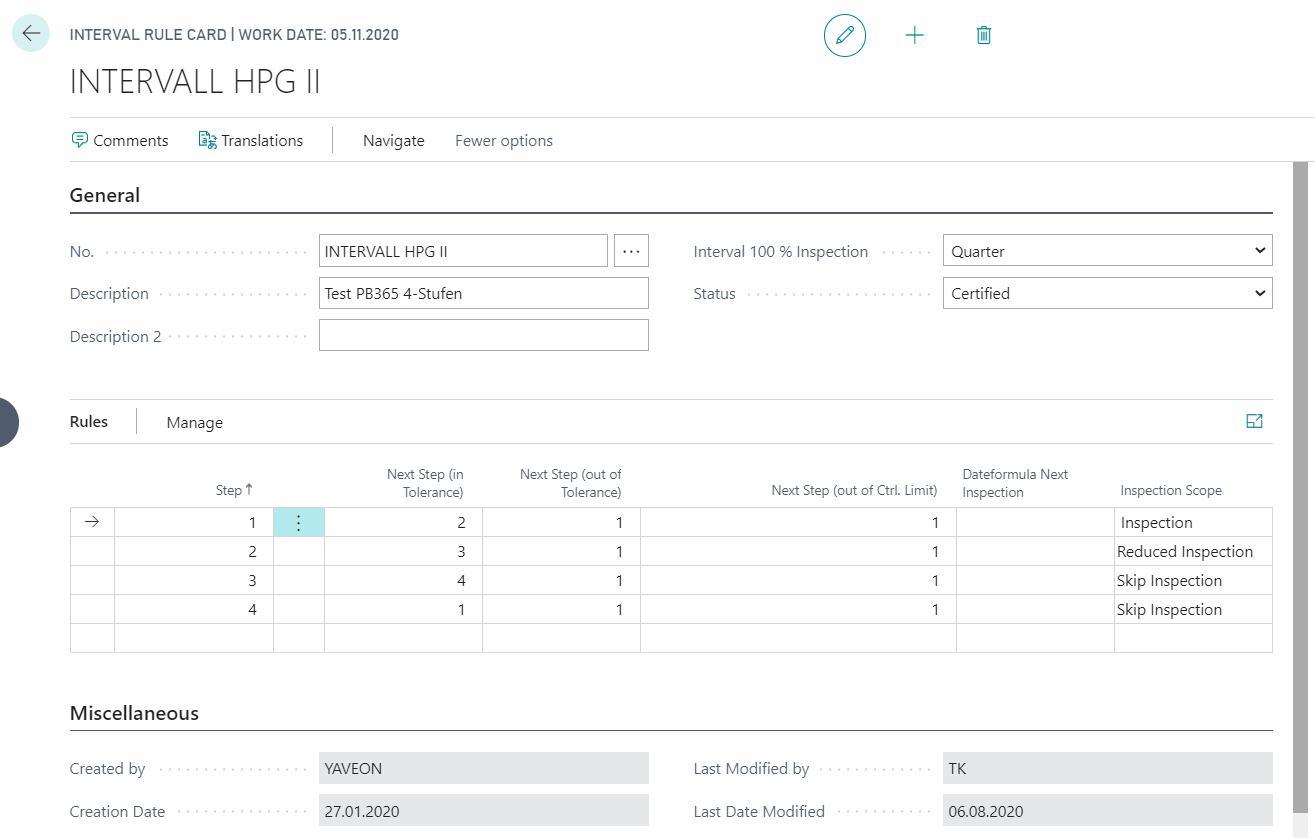
Task: Click Dateformula Next Inspection column header
Action: (1015, 483)
